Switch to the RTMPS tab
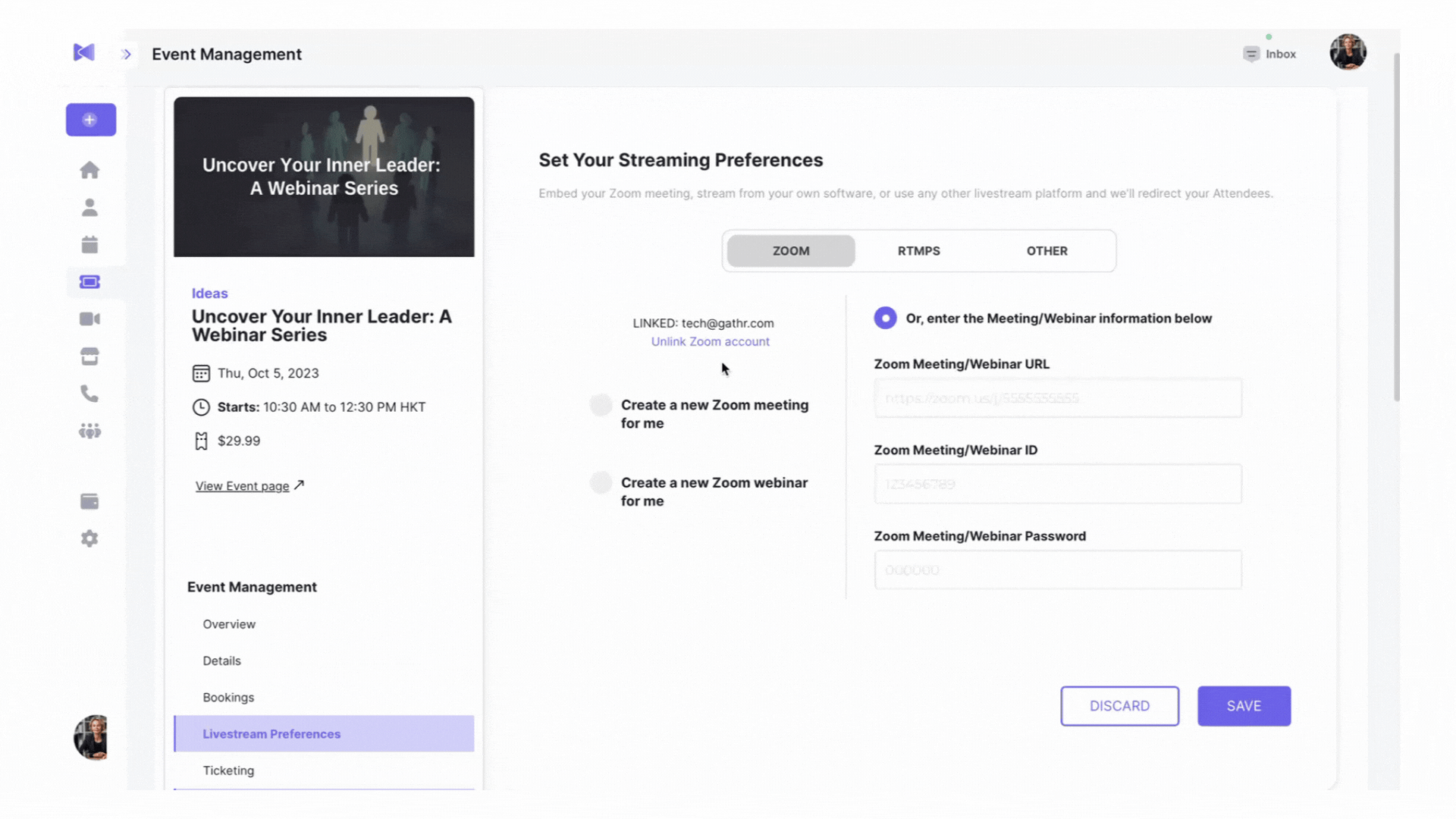1456x819 pixels. point(918,251)
